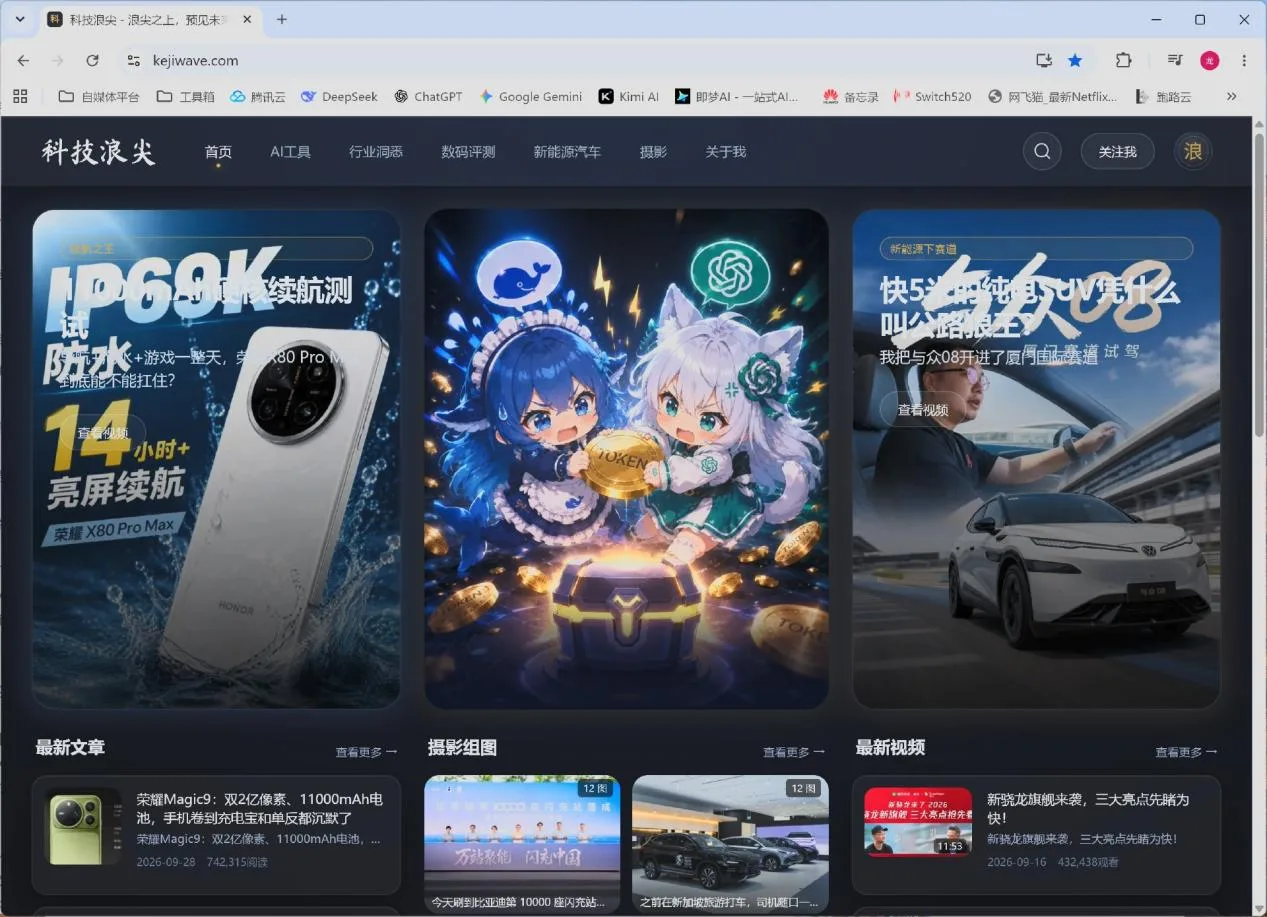1267x917 pixels.
Task: Open the 新加坡旅游打车 photo set
Action: coord(730,844)
